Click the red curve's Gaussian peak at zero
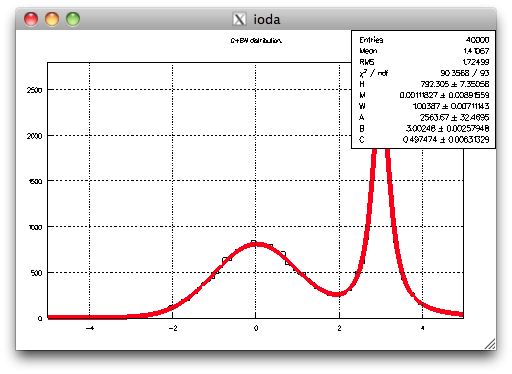The width and height of the screenshot is (512, 374). pyautogui.click(x=256, y=244)
